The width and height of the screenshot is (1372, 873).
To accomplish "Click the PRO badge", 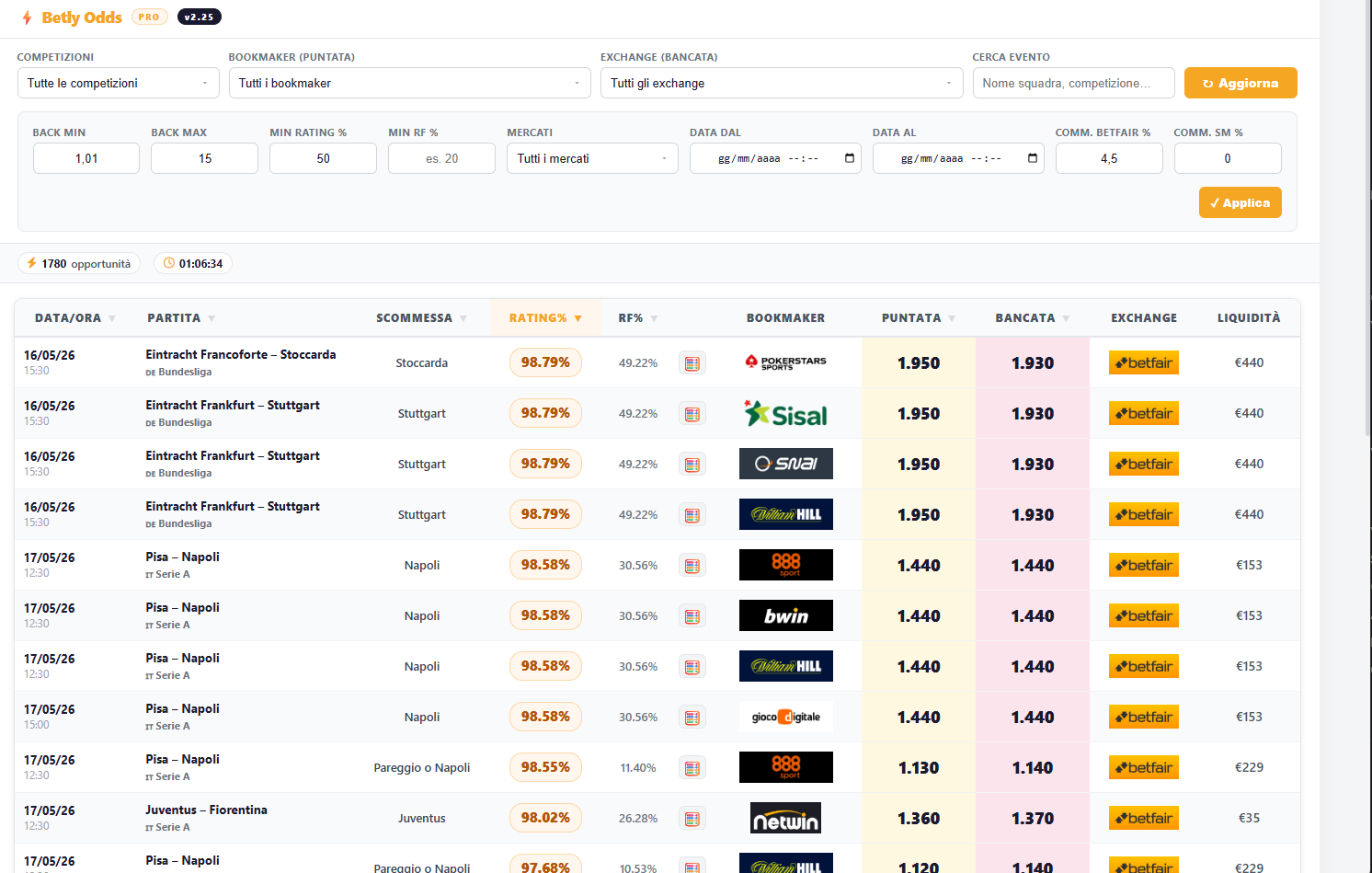I will coord(150,17).
